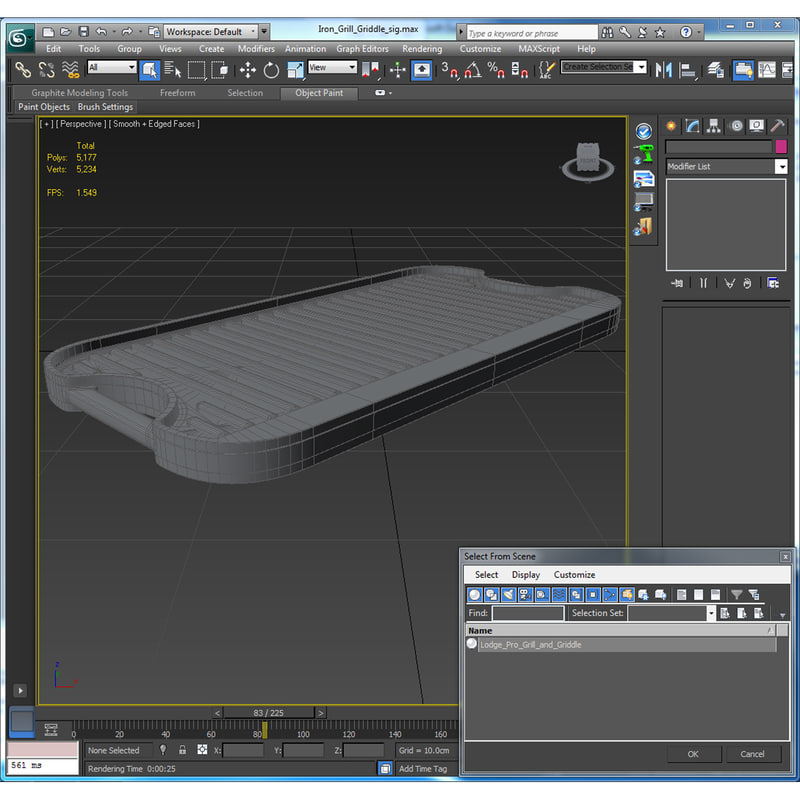Image resolution: width=800 pixels, height=800 pixels.
Task: Open the Rendering menu
Action: point(422,48)
